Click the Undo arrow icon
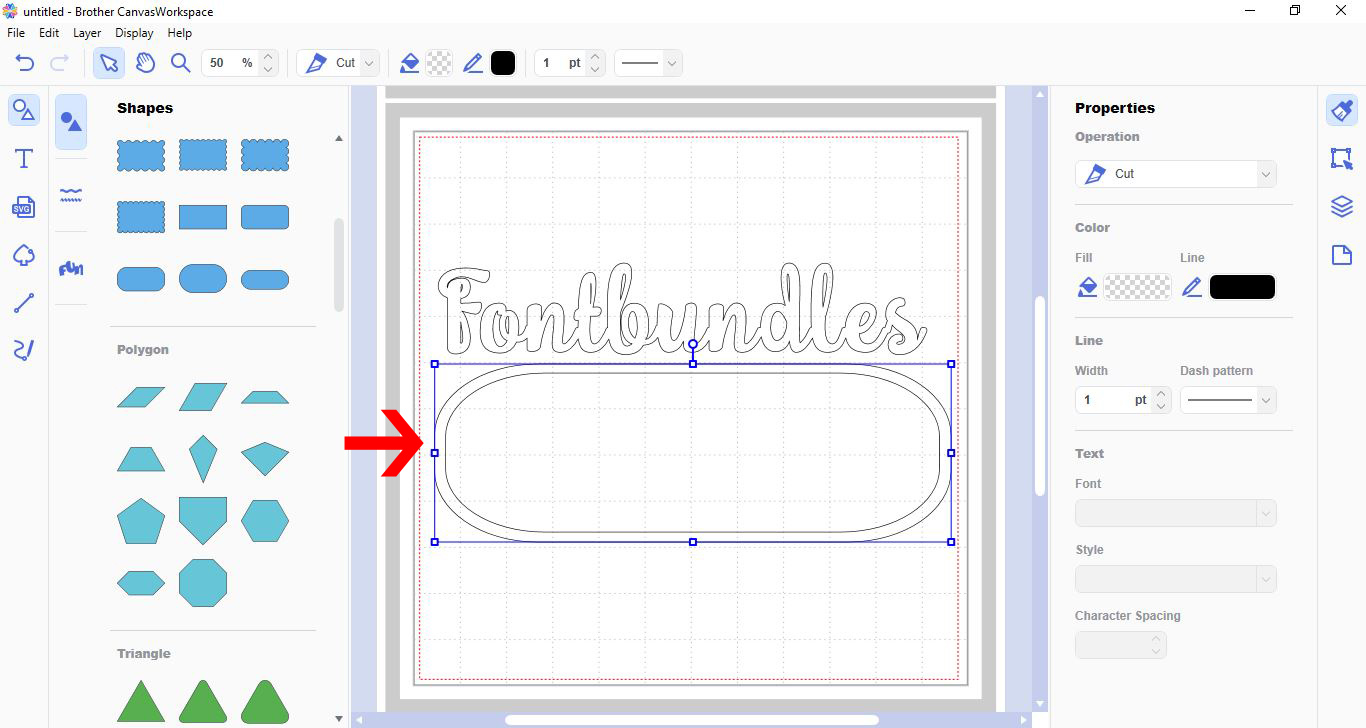1366x728 pixels. [25, 63]
